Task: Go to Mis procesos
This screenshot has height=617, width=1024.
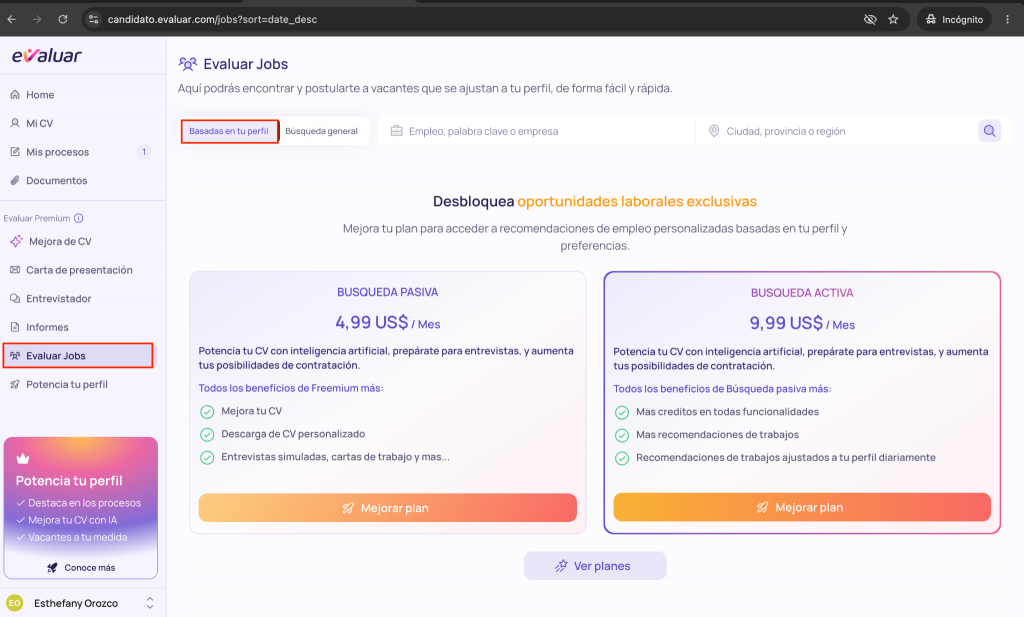Action: [x=57, y=152]
